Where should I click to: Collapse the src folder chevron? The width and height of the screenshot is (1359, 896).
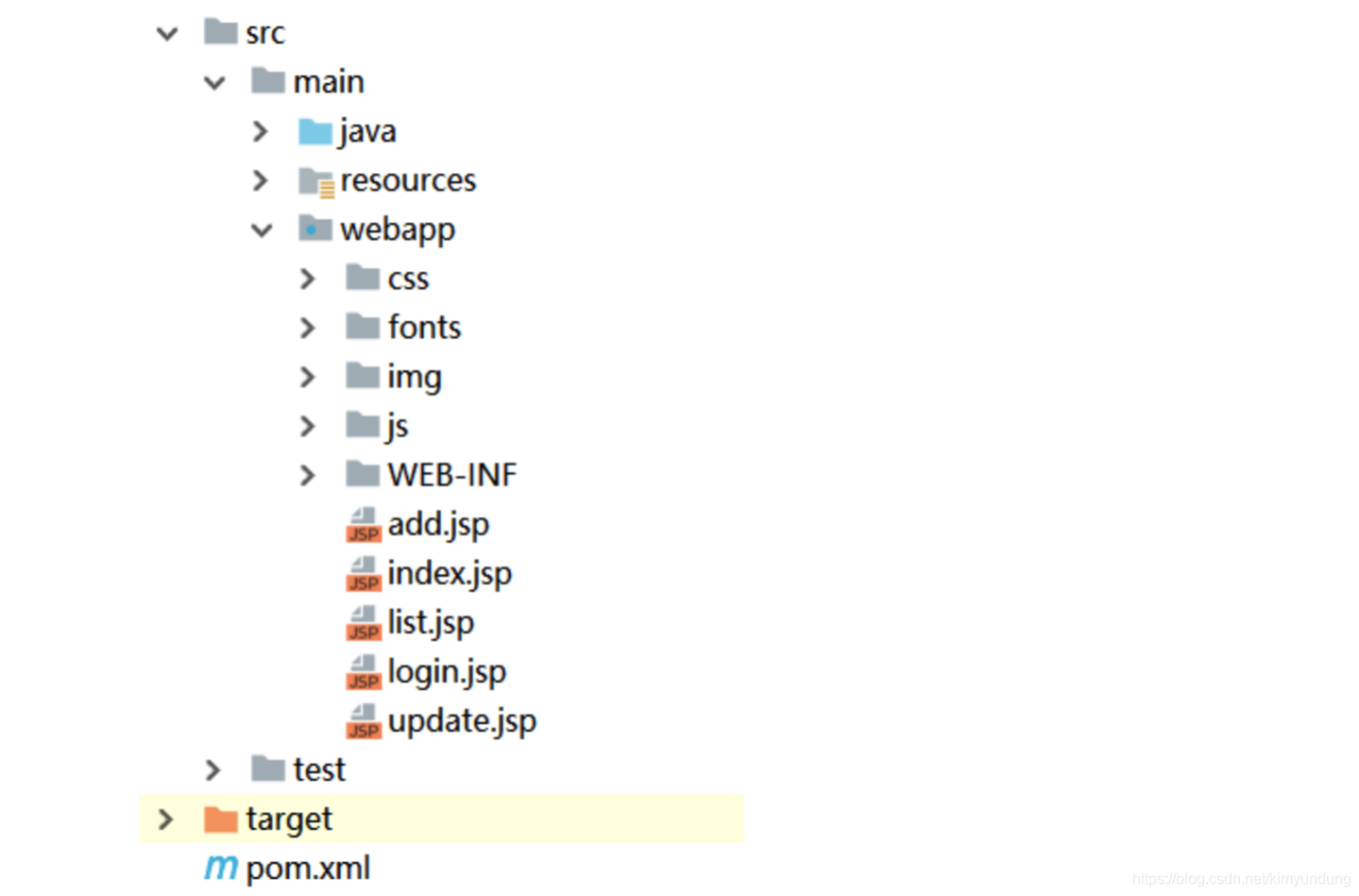point(167,34)
